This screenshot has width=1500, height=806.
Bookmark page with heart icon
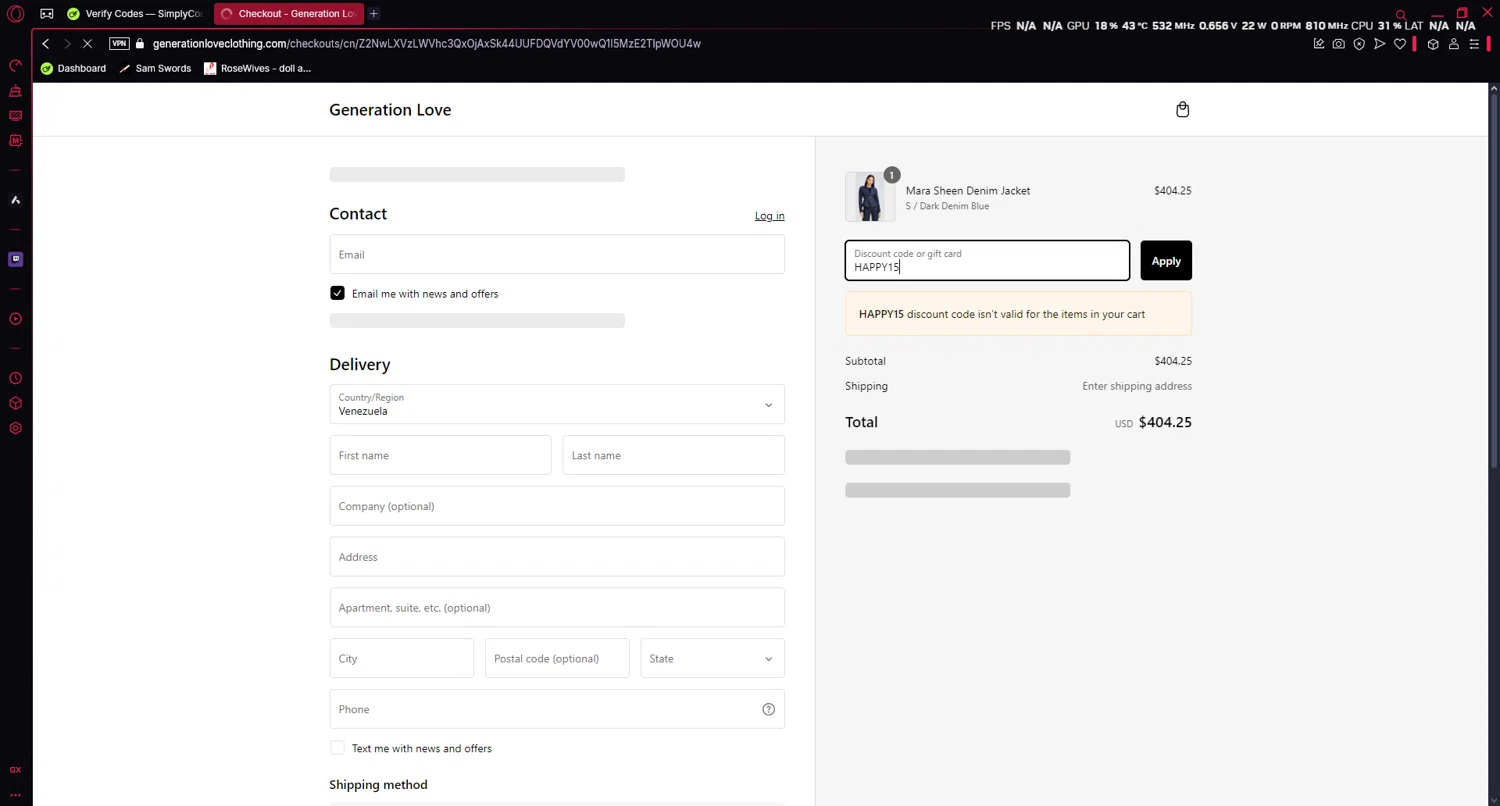point(1400,44)
